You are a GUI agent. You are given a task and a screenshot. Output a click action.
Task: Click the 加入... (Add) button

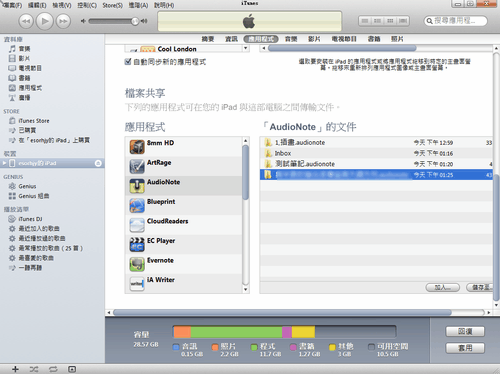click(x=443, y=287)
